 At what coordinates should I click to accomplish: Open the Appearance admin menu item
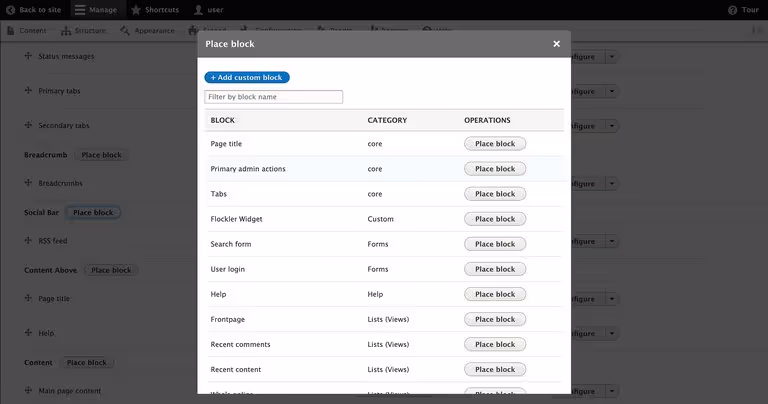point(147,30)
